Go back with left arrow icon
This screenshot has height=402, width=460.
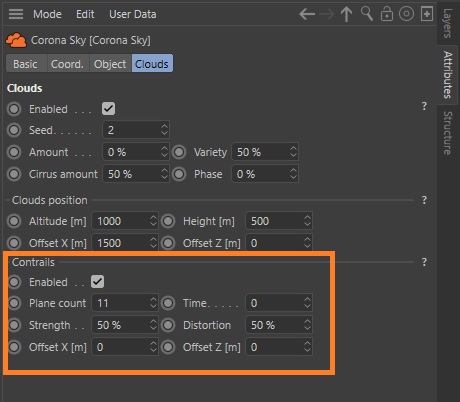click(x=307, y=14)
